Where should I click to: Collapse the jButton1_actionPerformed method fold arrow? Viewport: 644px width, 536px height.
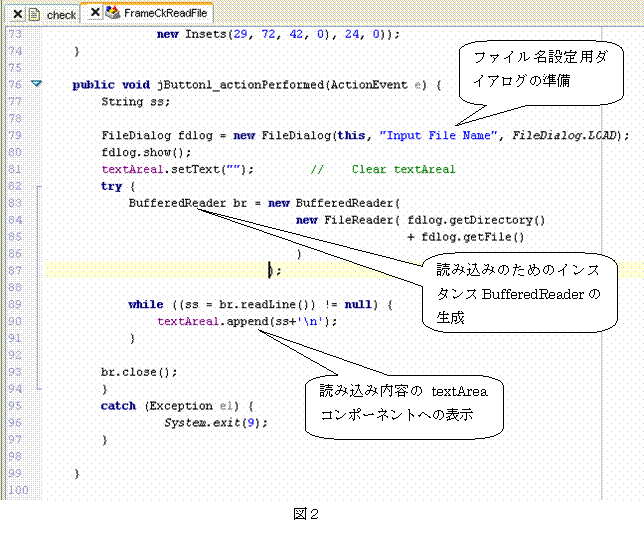[37, 85]
